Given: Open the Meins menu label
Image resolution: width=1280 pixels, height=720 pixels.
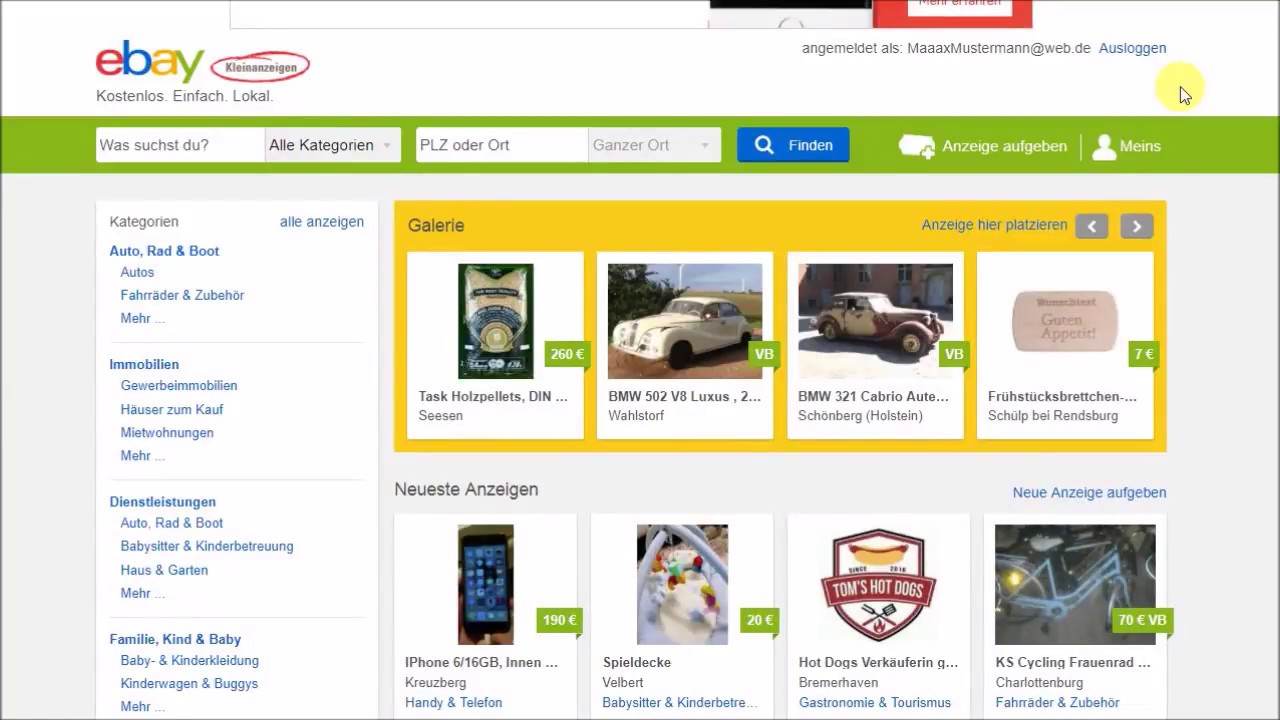Looking at the screenshot, I should [x=1140, y=146].
